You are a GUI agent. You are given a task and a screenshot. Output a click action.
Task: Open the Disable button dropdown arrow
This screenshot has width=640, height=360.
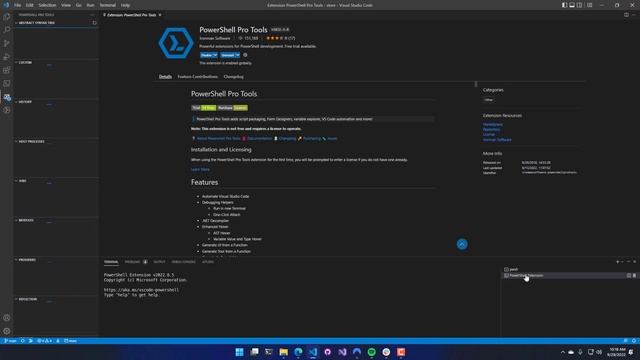[215, 55]
